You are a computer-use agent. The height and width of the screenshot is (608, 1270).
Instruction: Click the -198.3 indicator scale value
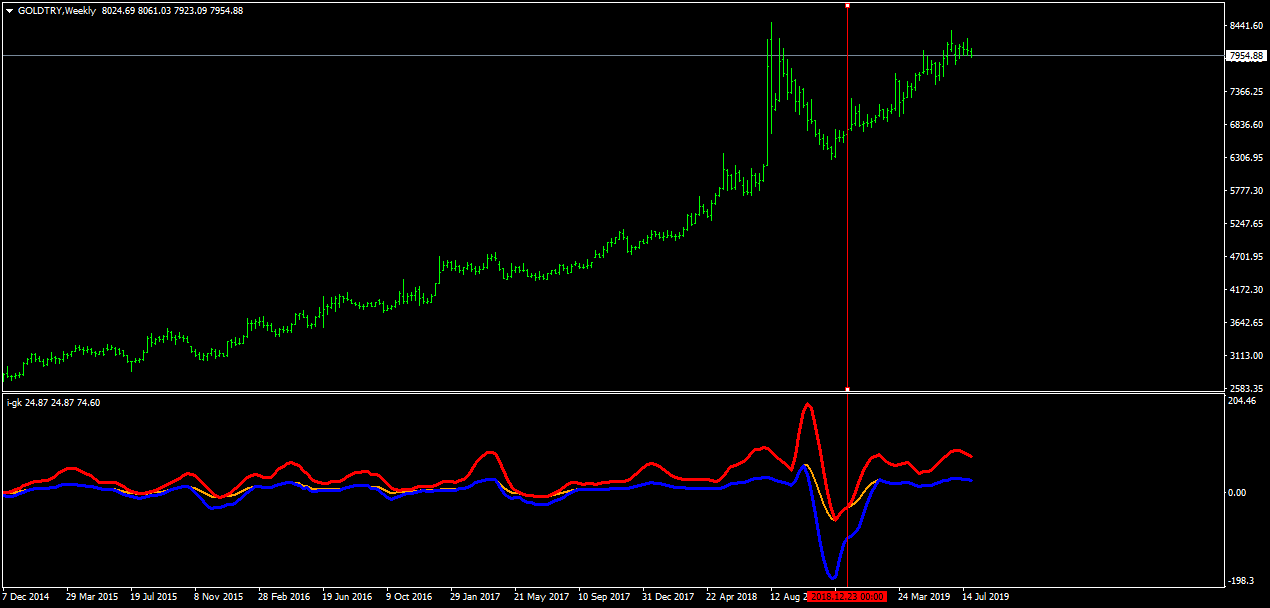(x=1242, y=581)
